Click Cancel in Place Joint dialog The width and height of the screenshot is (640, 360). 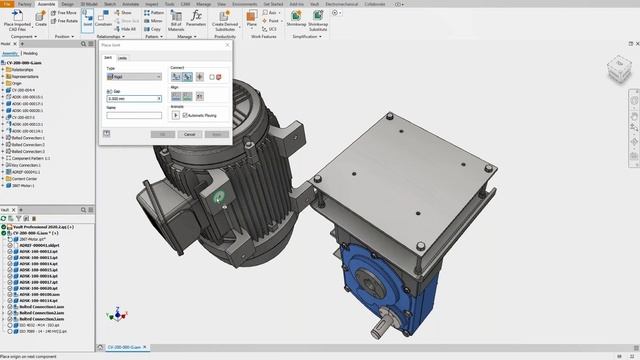click(189, 134)
